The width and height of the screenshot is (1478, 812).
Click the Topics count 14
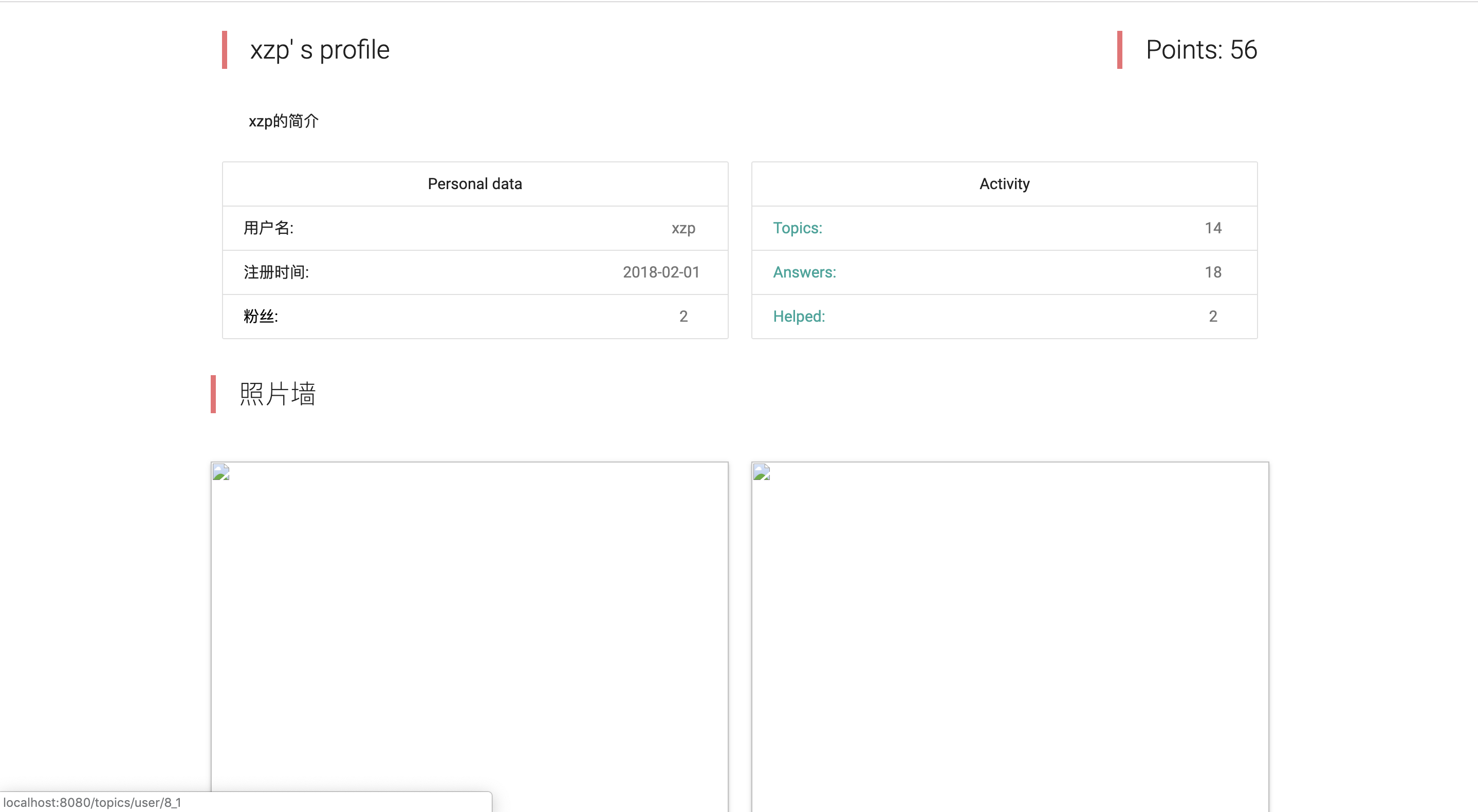click(x=1213, y=228)
